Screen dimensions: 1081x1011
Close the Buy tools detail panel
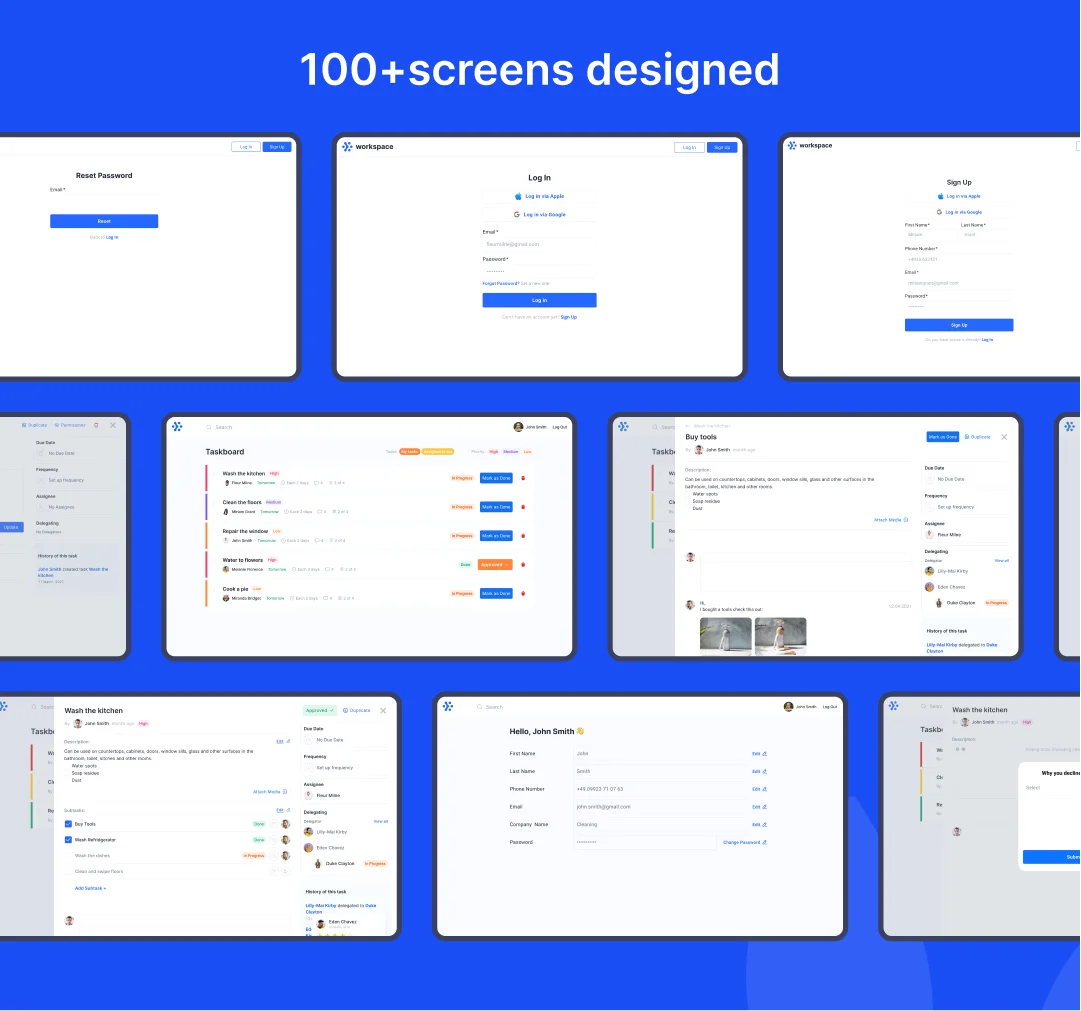(1004, 437)
